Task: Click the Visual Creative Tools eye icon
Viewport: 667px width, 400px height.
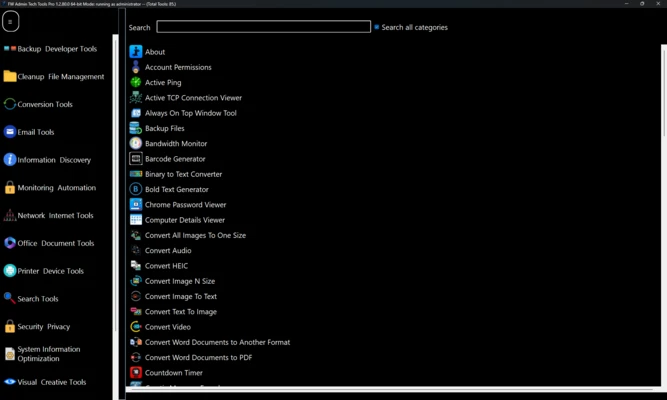Action: [x=10, y=382]
